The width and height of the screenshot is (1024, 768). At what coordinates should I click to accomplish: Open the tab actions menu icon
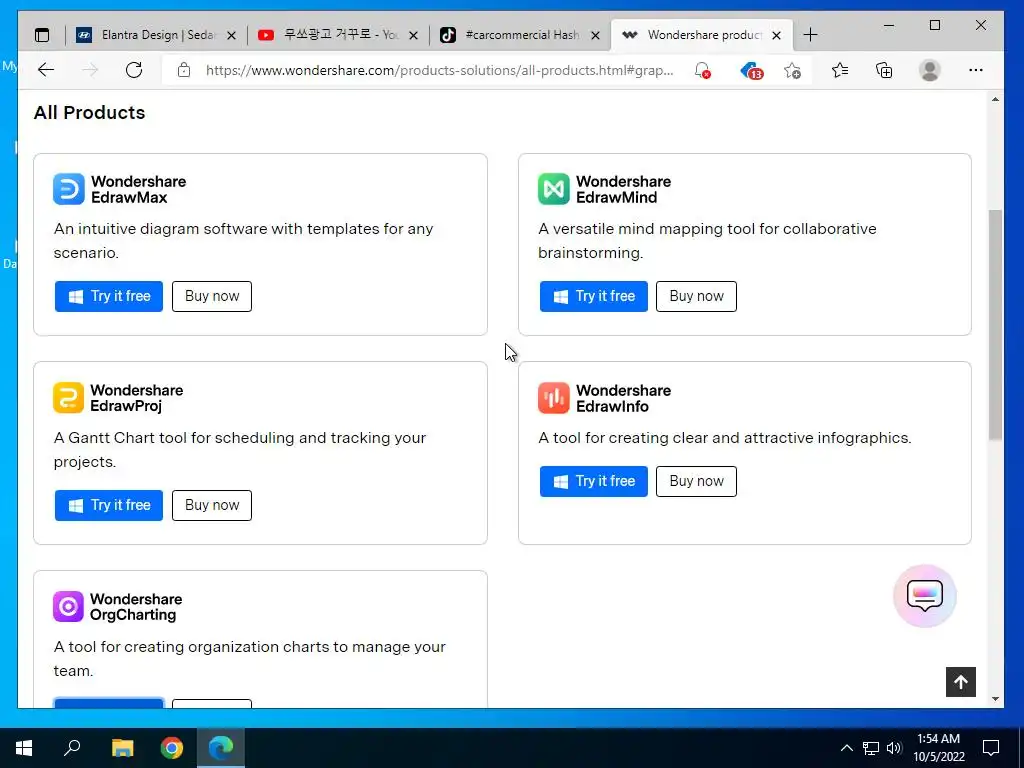click(x=42, y=35)
